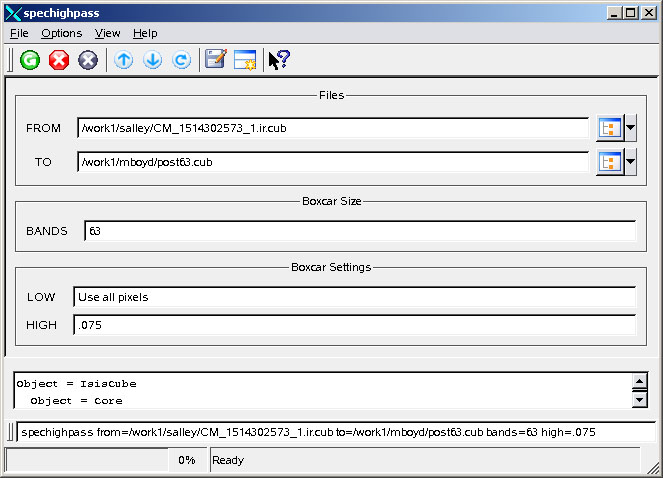Expand dropdown arrow beside FROM file button
Image resolution: width=663 pixels, height=478 pixels.
(630, 128)
